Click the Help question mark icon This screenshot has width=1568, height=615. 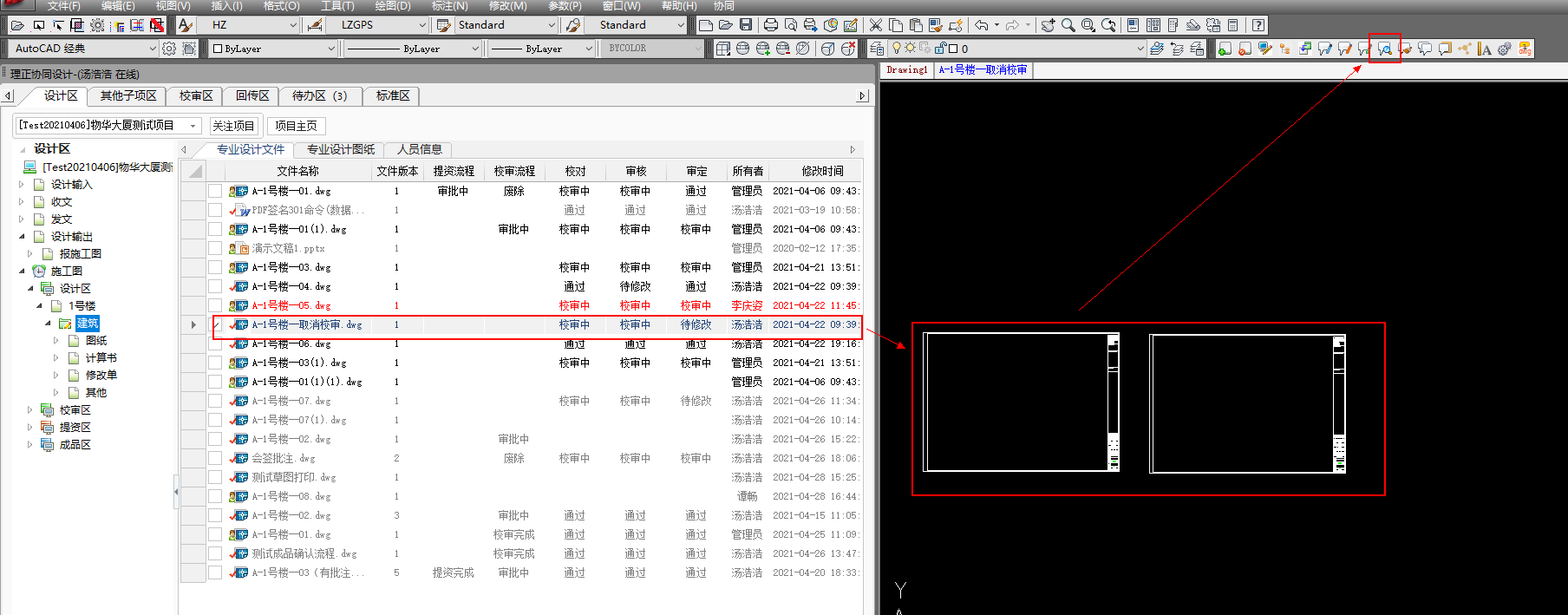(x=1258, y=25)
